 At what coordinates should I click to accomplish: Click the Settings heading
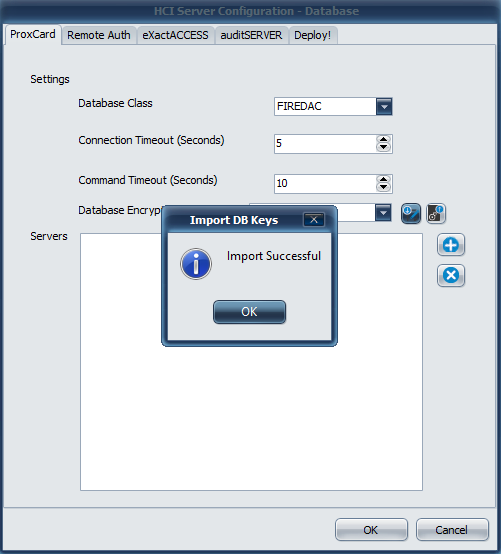click(50, 79)
